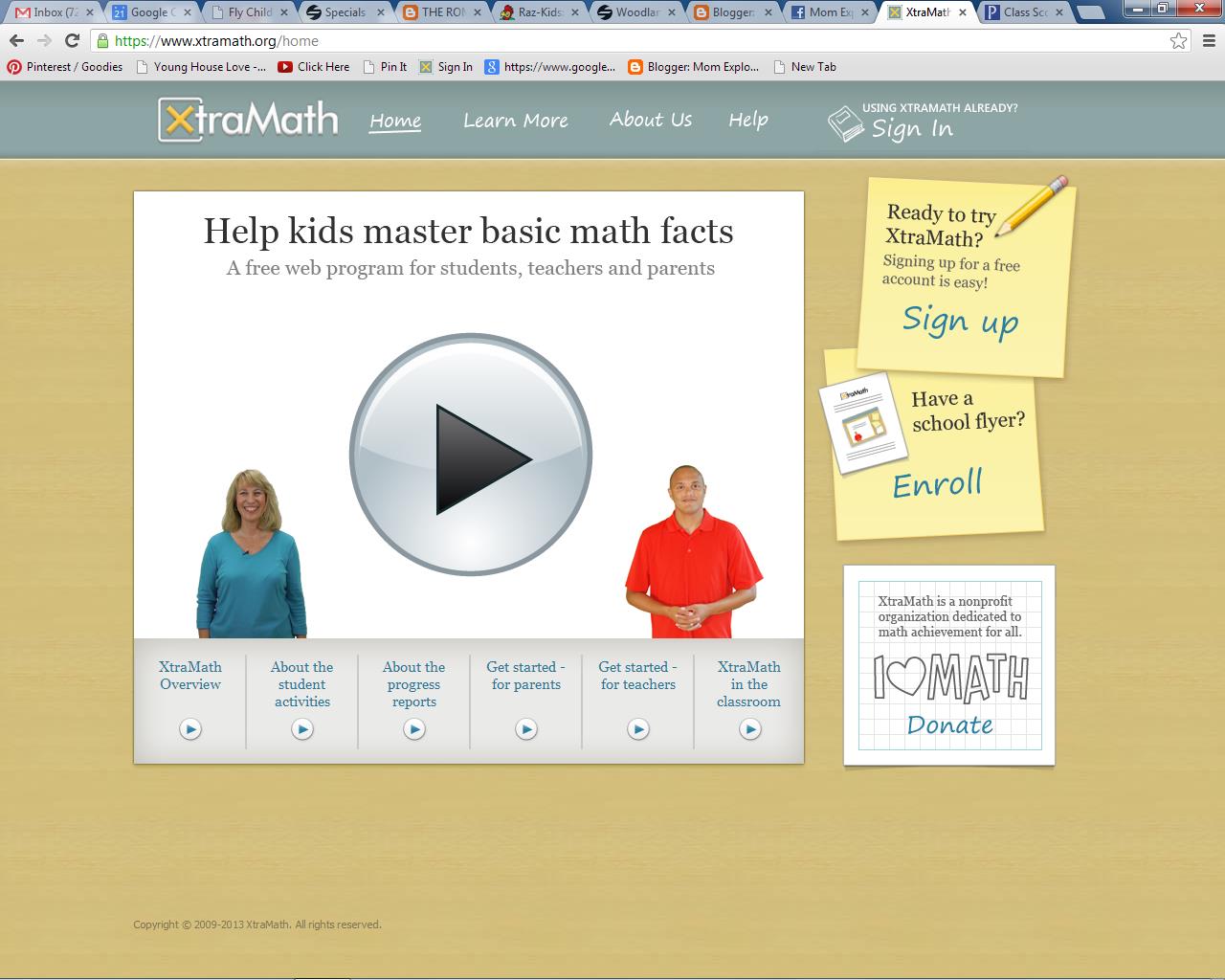The width and height of the screenshot is (1225, 980).
Task: Open the YouTube Click Here bookmark
Action: pyautogui.click(x=314, y=67)
